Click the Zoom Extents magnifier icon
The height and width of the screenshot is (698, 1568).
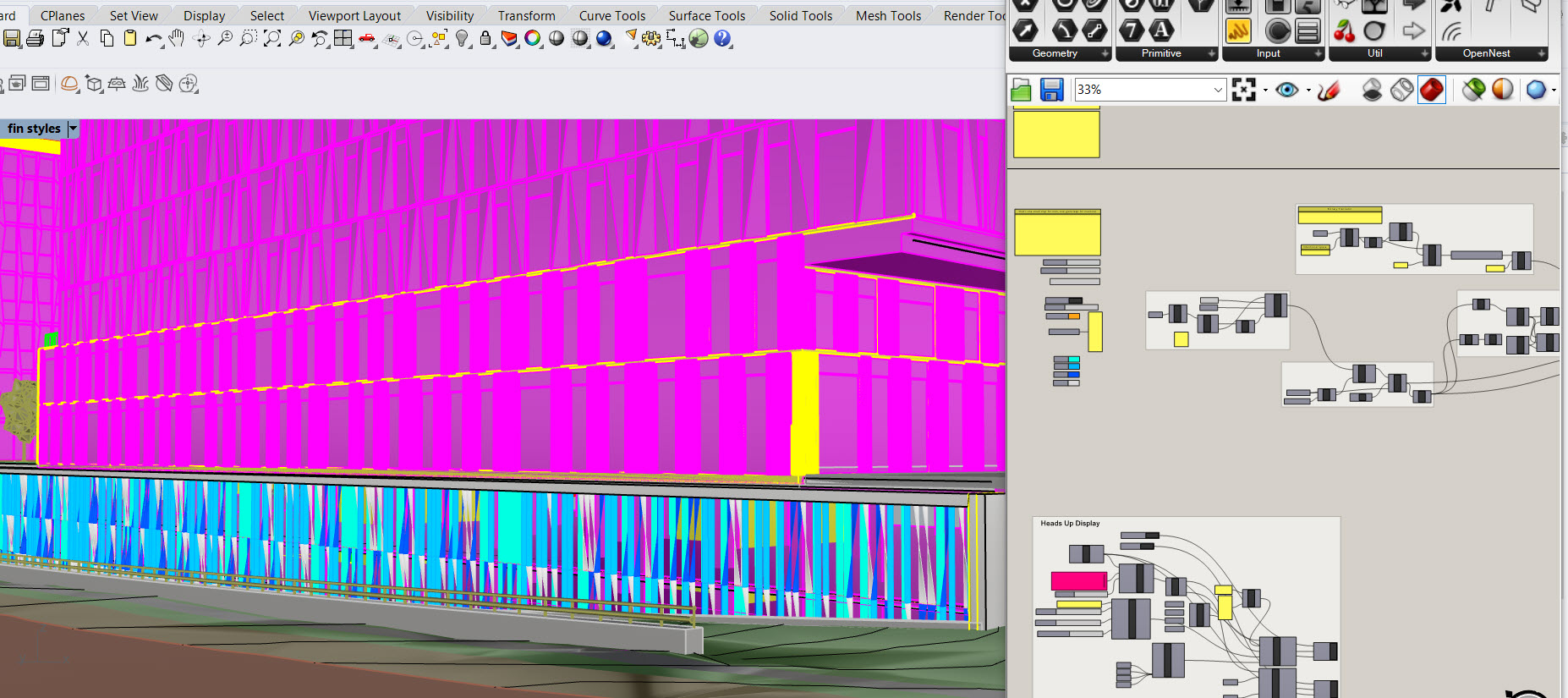(x=272, y=38)
